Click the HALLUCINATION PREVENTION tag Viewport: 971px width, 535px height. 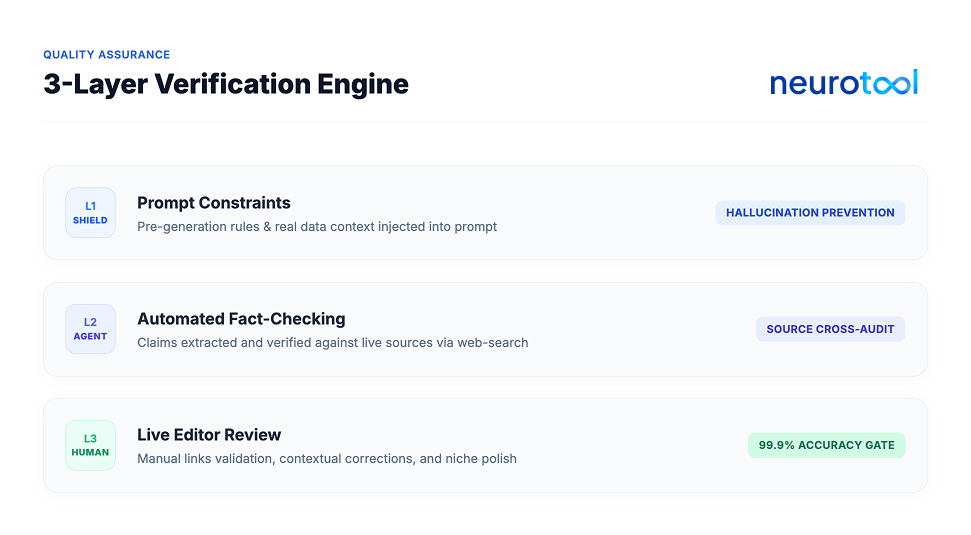pyautogui.click(x=810, y=212)
